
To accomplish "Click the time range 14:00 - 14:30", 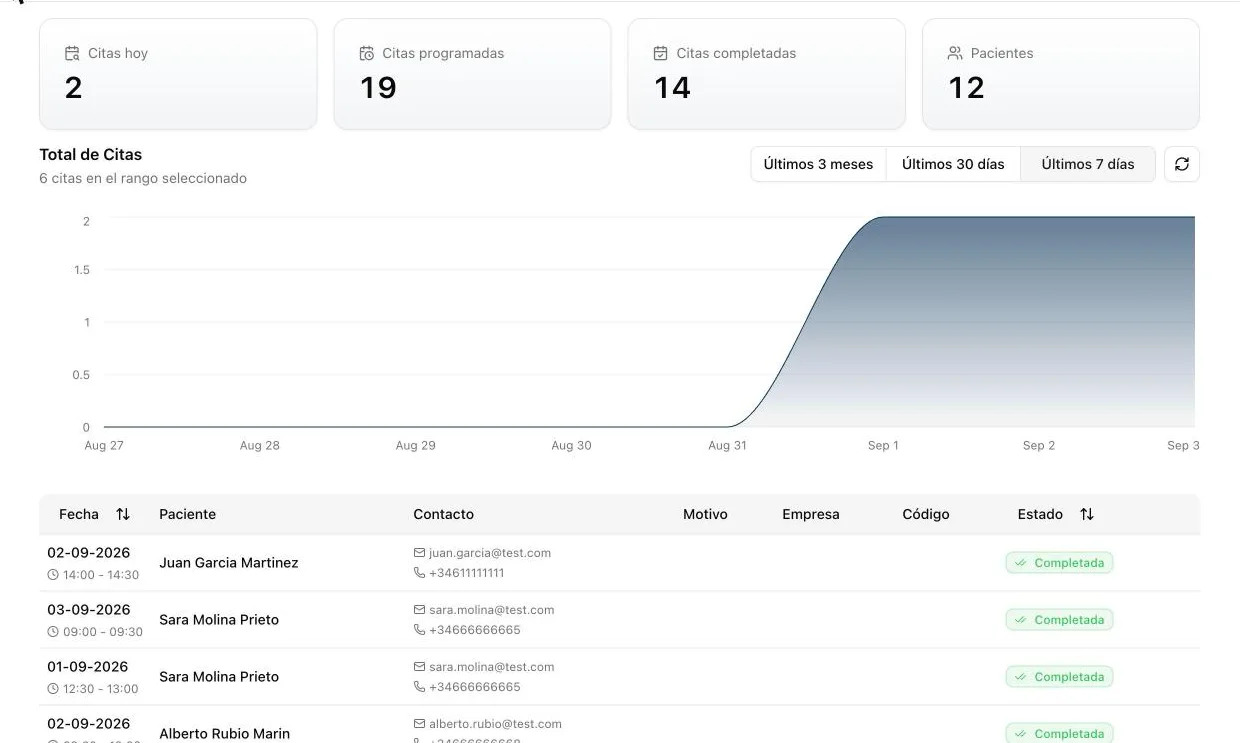I will tap(101, 575).
